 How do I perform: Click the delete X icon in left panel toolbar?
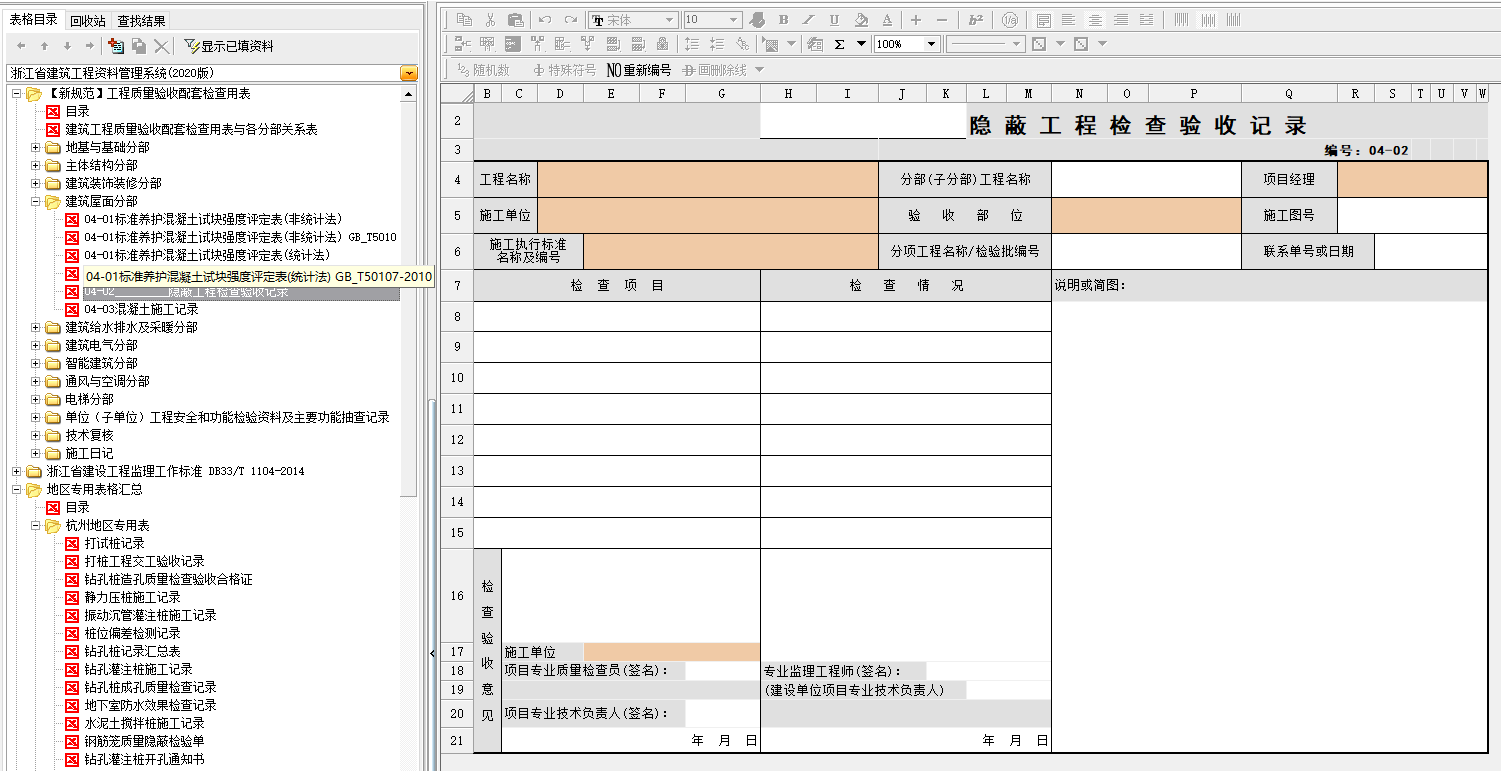(161, 46)
